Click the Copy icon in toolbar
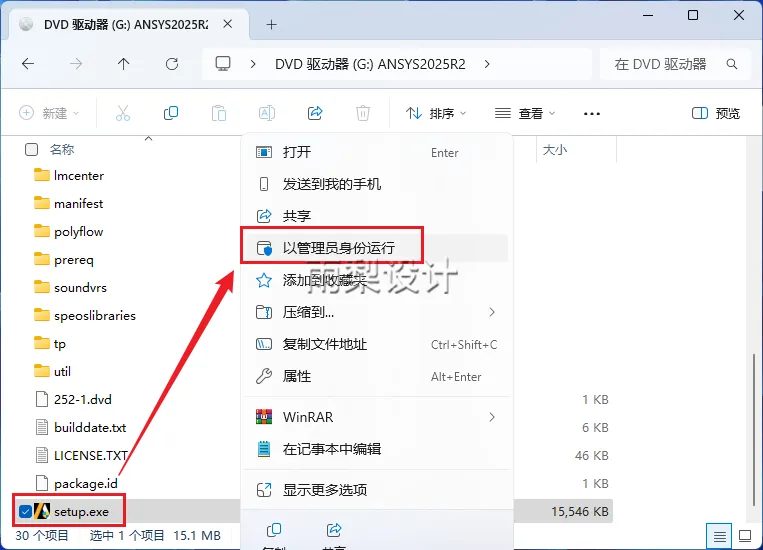Viewport: 763px width, 550px height. point(171,113)
